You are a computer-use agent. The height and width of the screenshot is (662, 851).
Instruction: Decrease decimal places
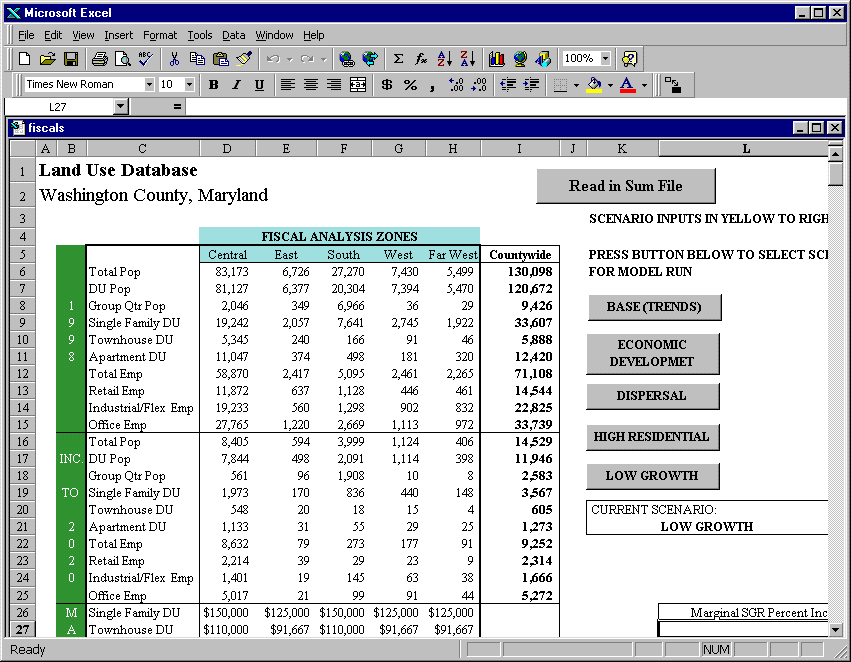pyautogui.click(x=479, y=85)
